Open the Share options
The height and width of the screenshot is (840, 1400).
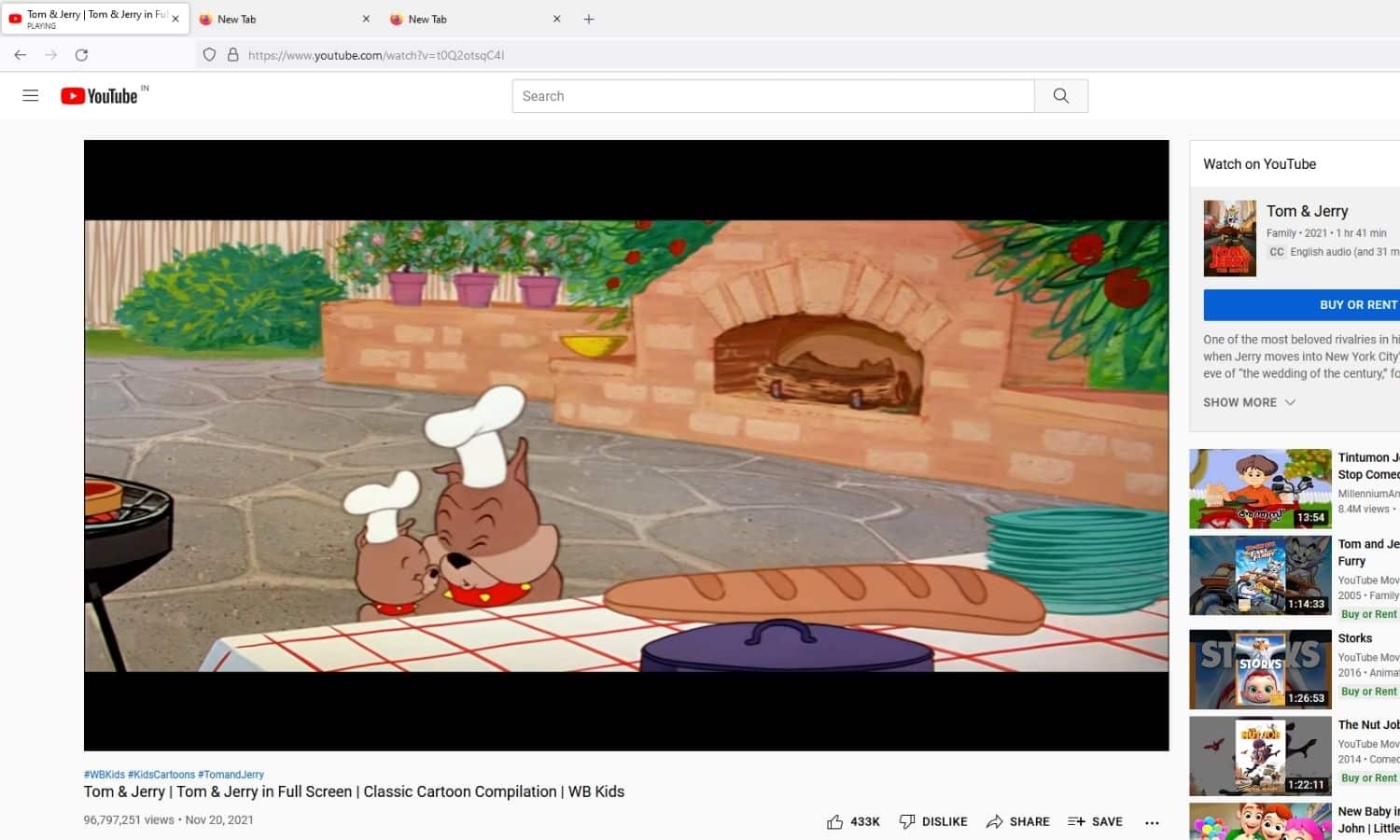[1018, 821]
